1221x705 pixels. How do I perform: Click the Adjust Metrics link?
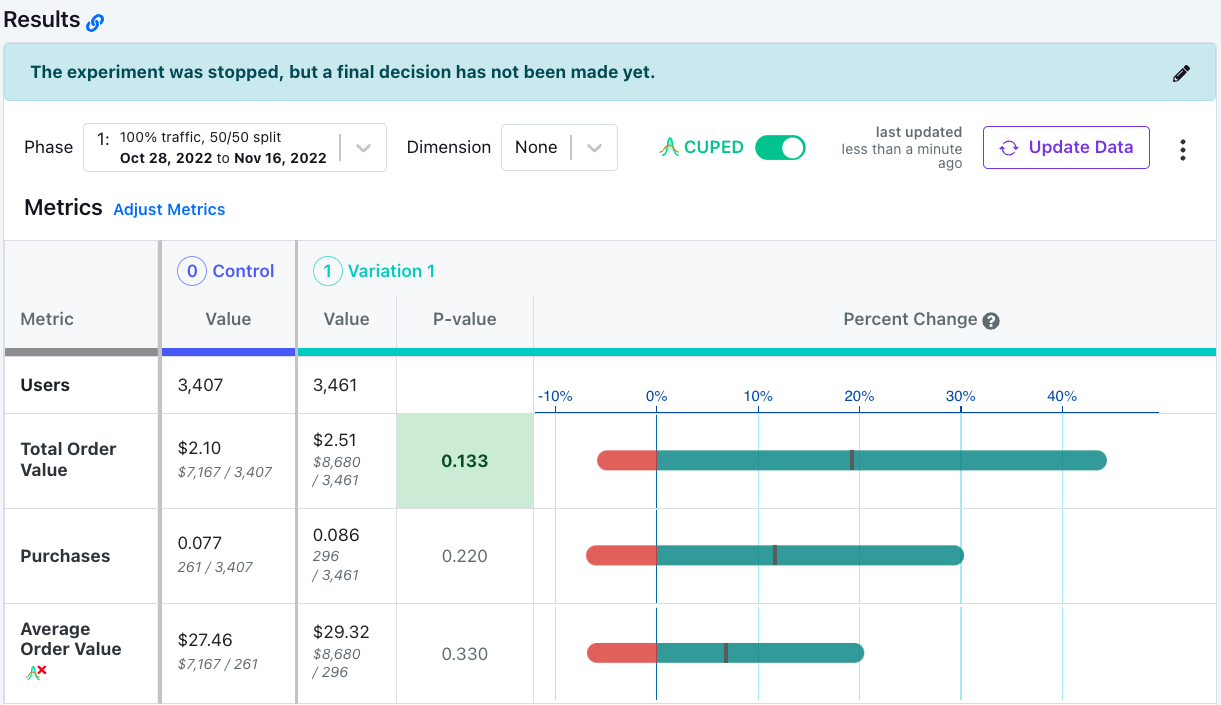(x=169, y=210)
